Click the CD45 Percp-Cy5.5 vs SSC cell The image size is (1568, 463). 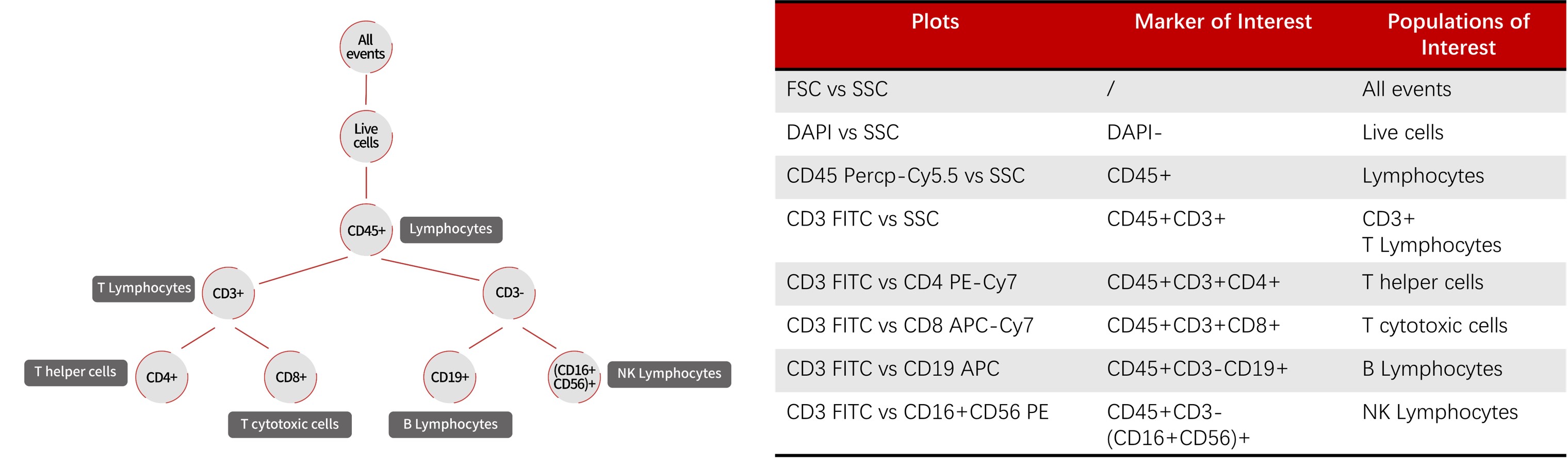point(905,176)
